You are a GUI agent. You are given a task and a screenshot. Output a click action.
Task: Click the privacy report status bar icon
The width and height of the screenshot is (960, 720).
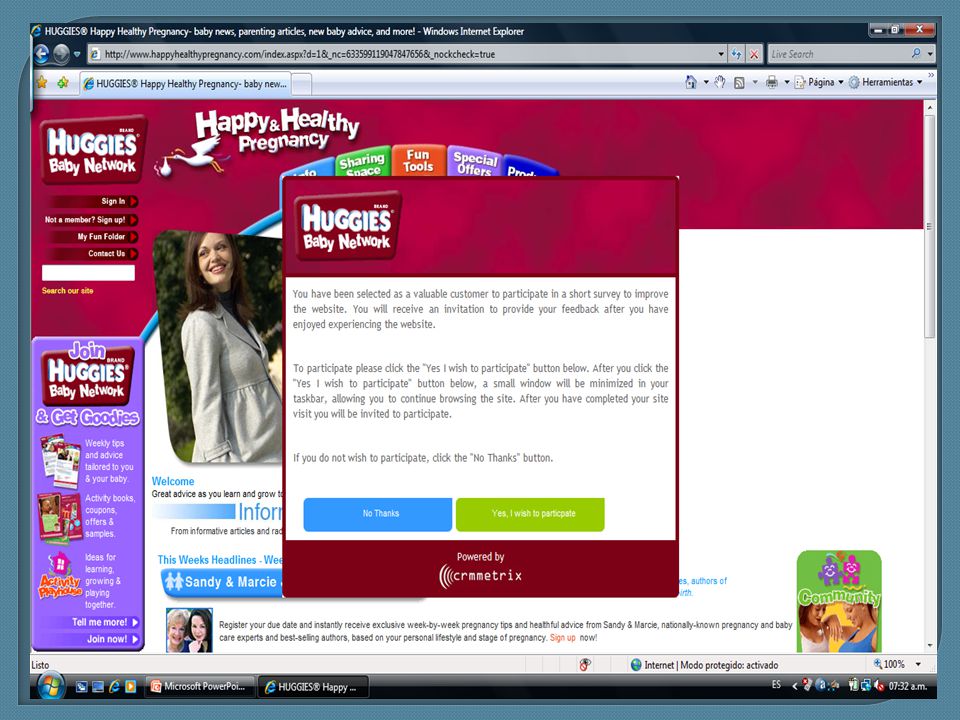pyautogui.click(x=585, y=665)
